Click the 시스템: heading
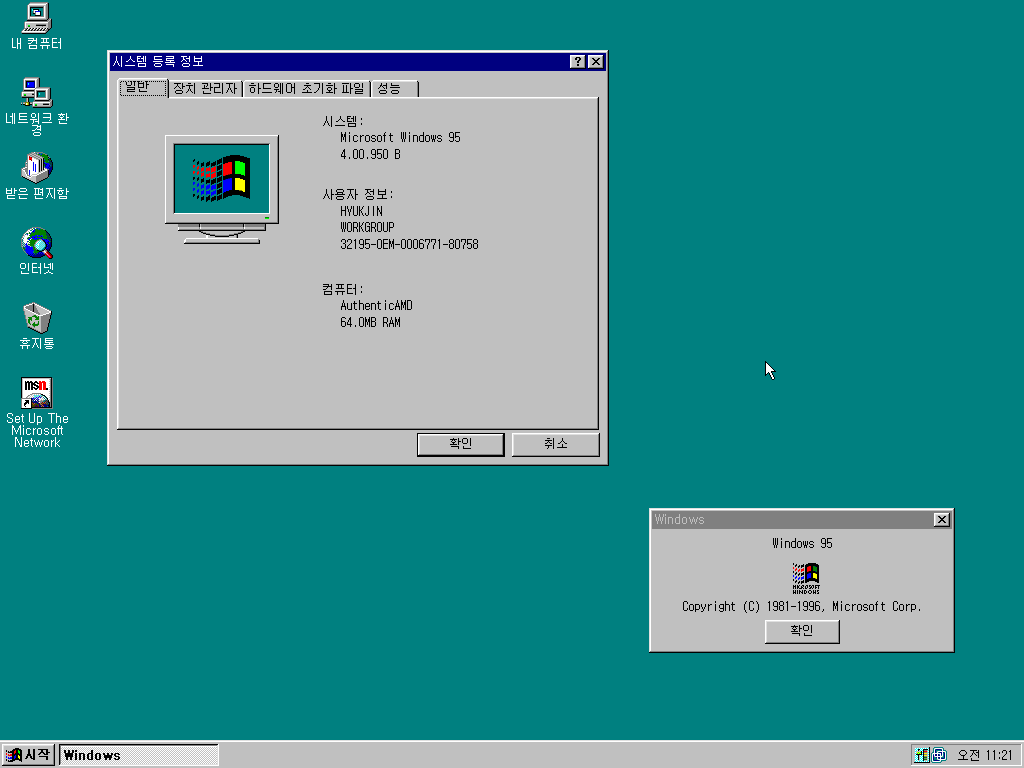Viewport: 1024px width, 768px height. [x=343, y=121]
